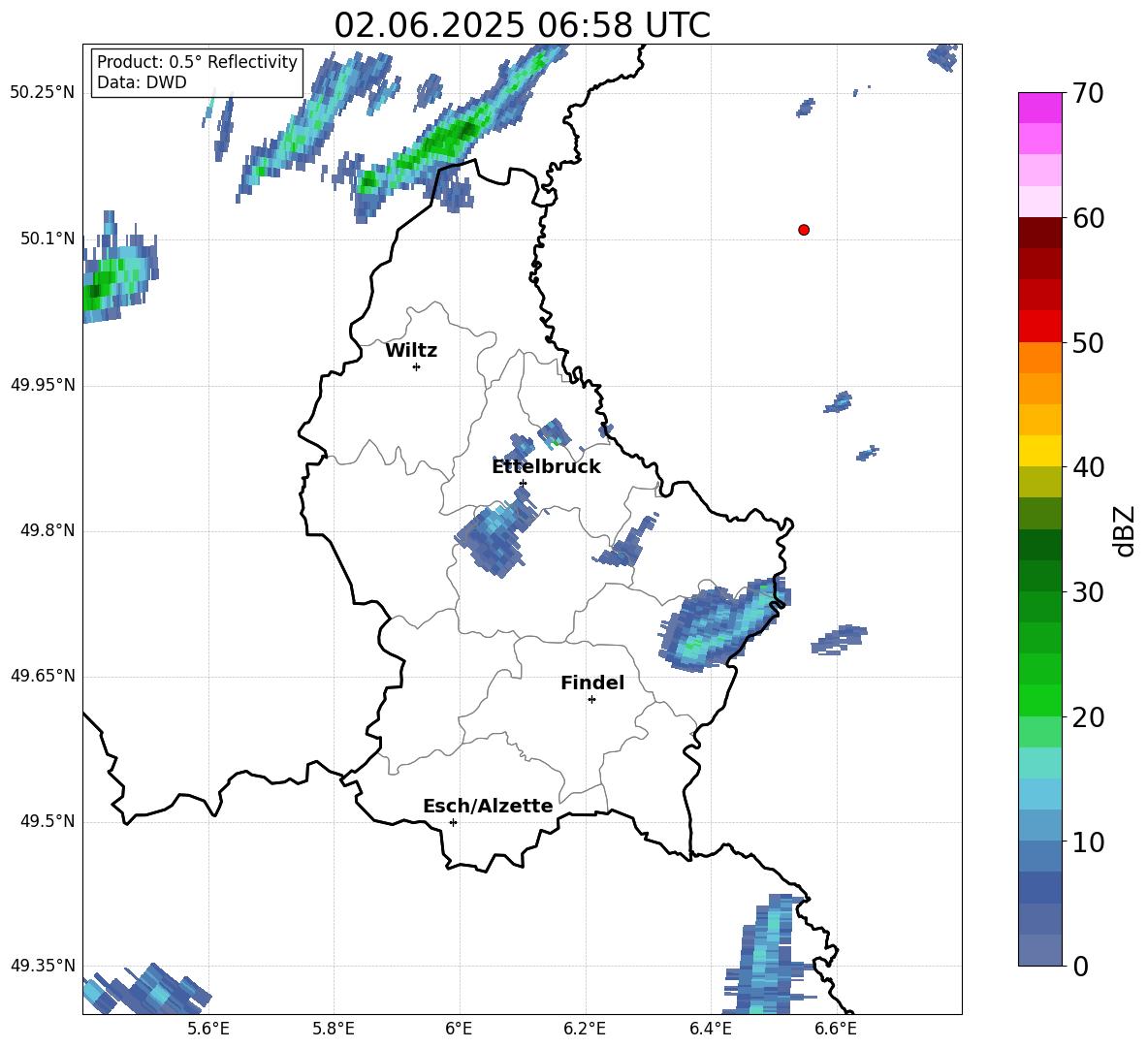
Task: Click the Wiltz city label
Action: click(x=411, y=351)
